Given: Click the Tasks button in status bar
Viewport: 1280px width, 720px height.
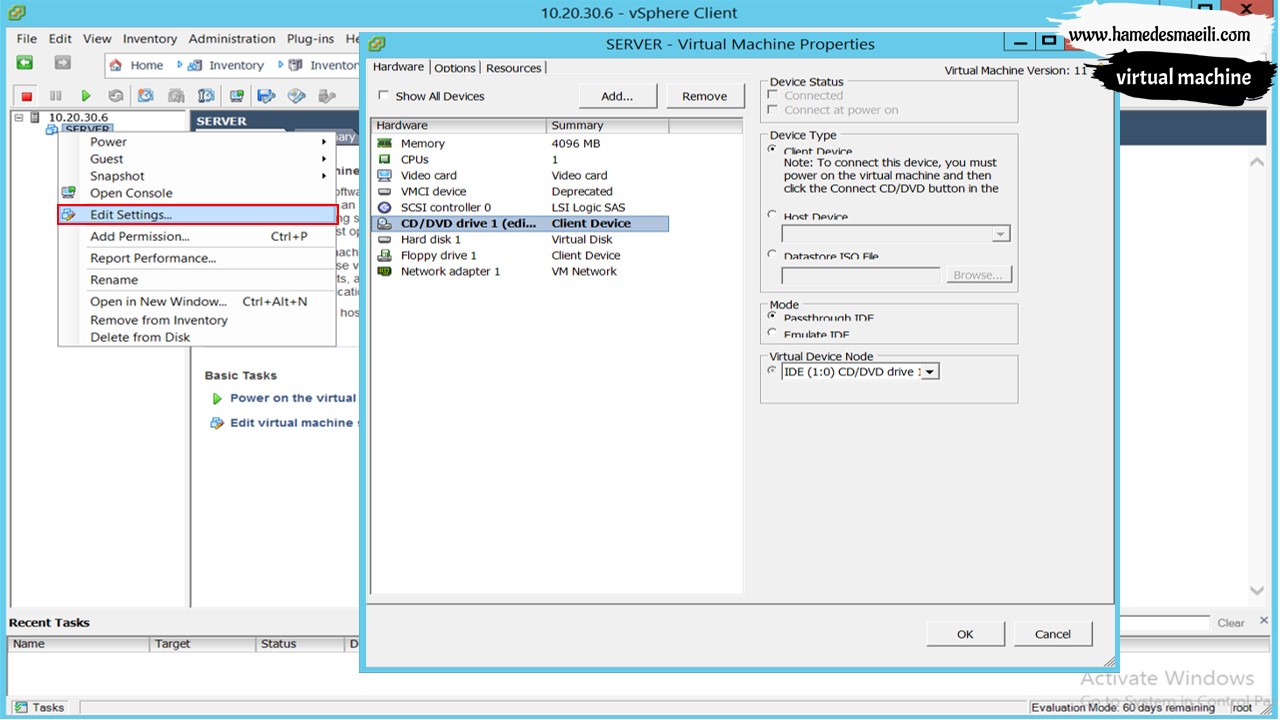Looking at the screenshot, I should [x=39, y=707].
